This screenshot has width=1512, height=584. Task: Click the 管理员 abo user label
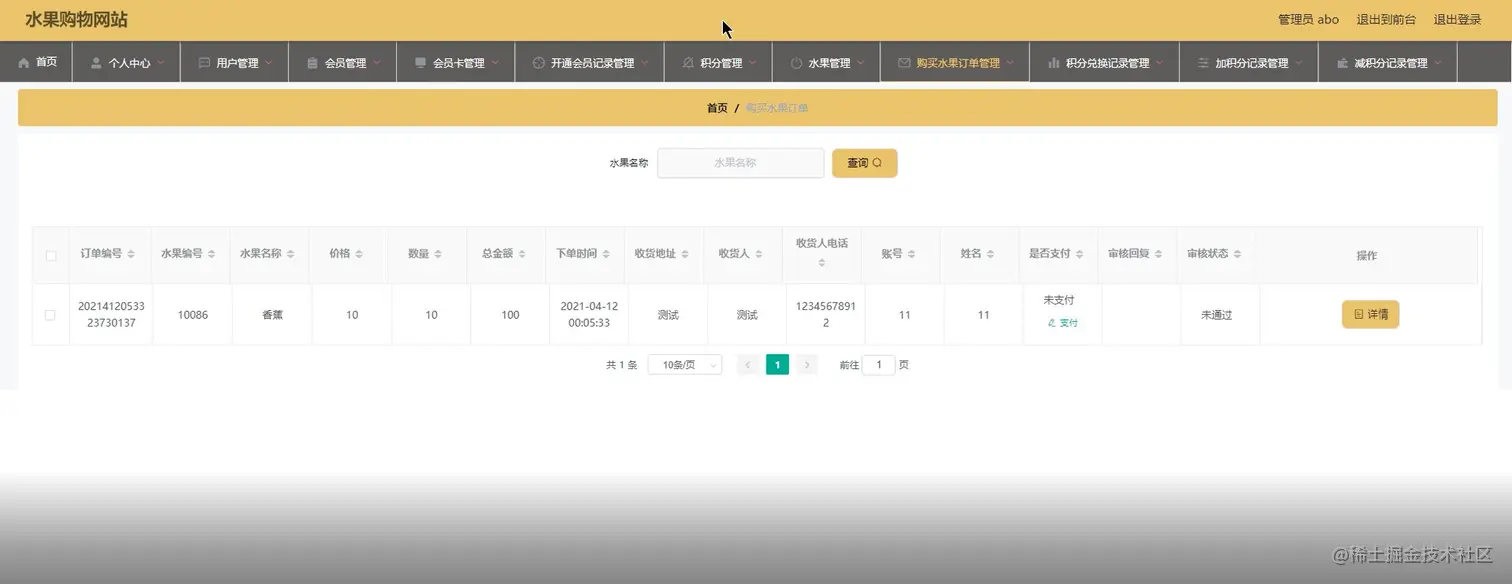tap(1308, 19)
